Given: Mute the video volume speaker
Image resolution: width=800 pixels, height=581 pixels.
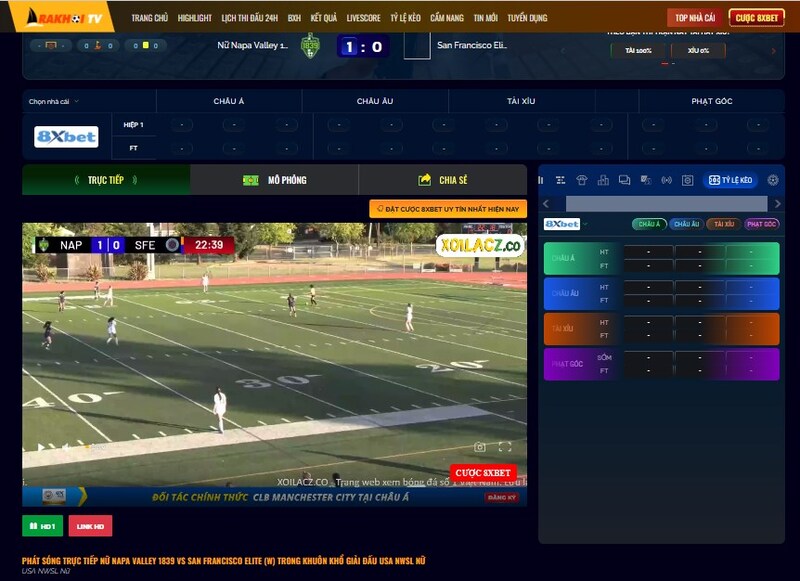Looking at the screenshot, I should pyautogui.click(x=66, y=447).
